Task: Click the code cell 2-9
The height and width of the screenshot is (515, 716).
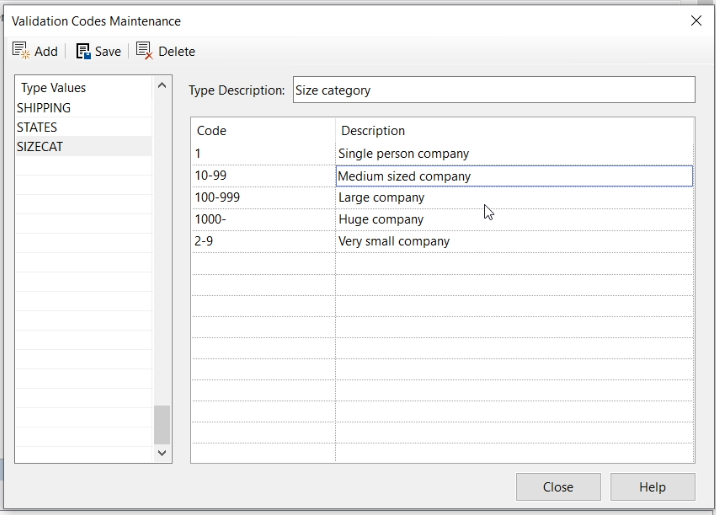Action: point(262,242)
